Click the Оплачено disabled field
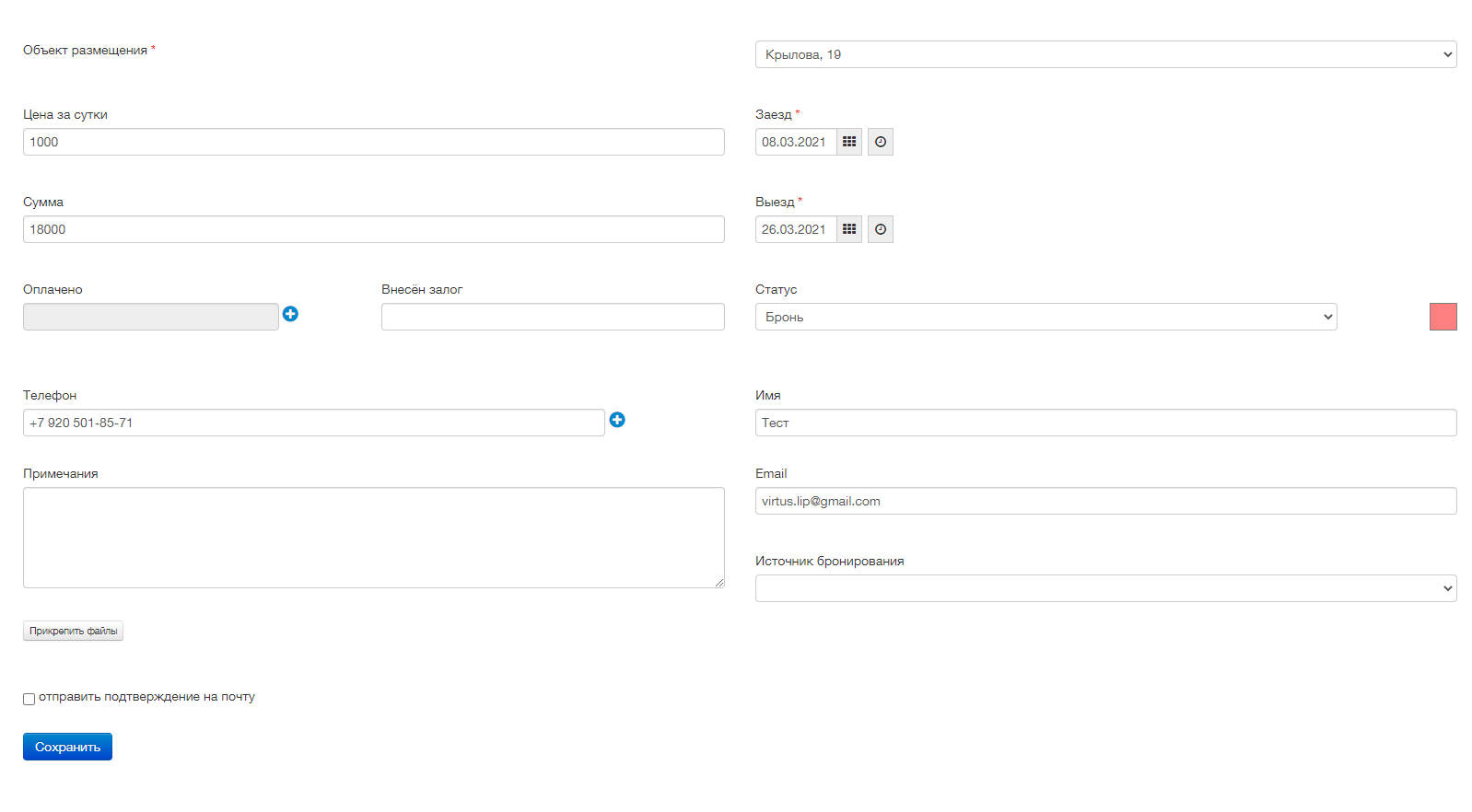 151,317
